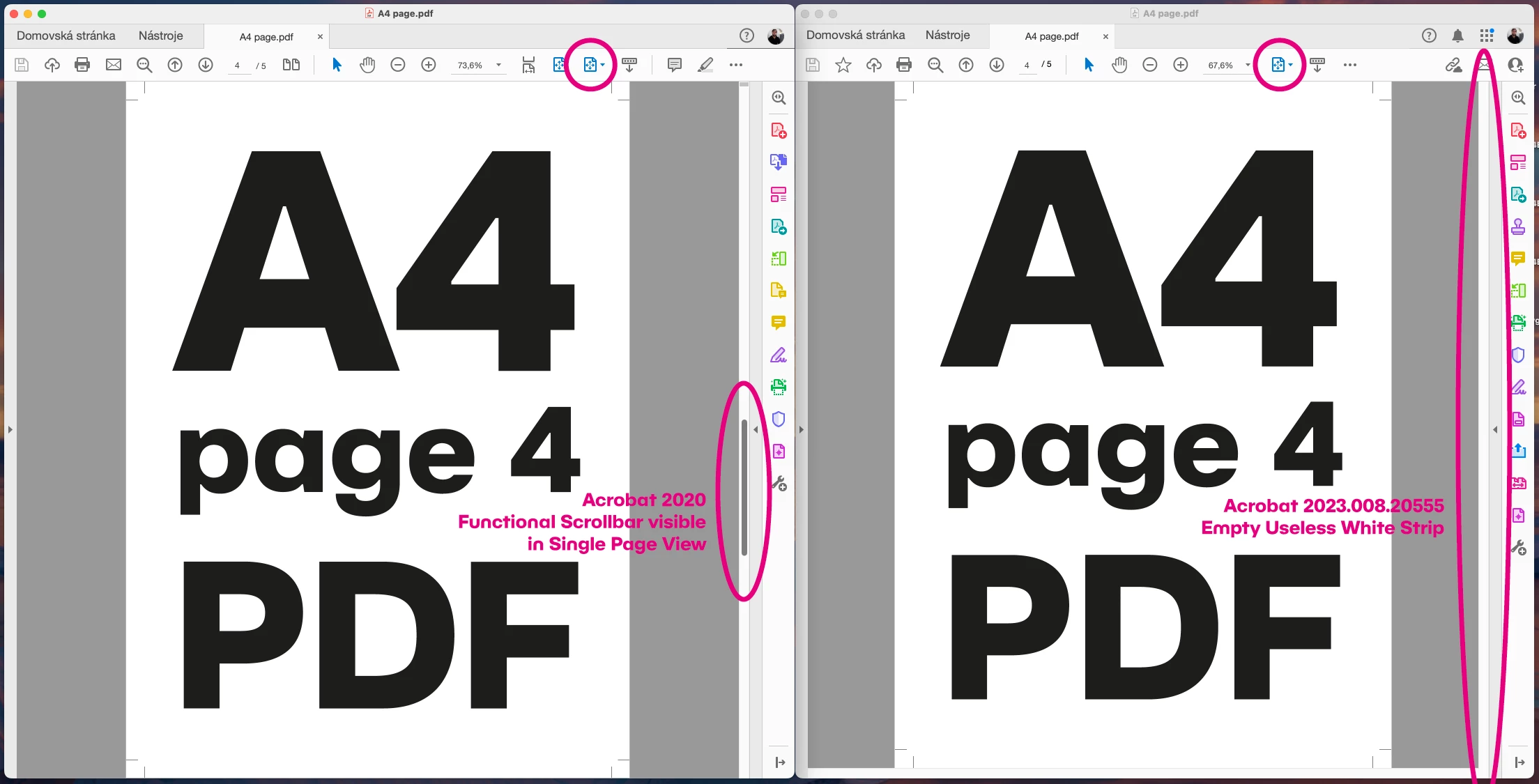The height and width of the screenshot is (784, 1539).
Task: Select the hand pan tool in left window
Action: click(x=367, y=65)
